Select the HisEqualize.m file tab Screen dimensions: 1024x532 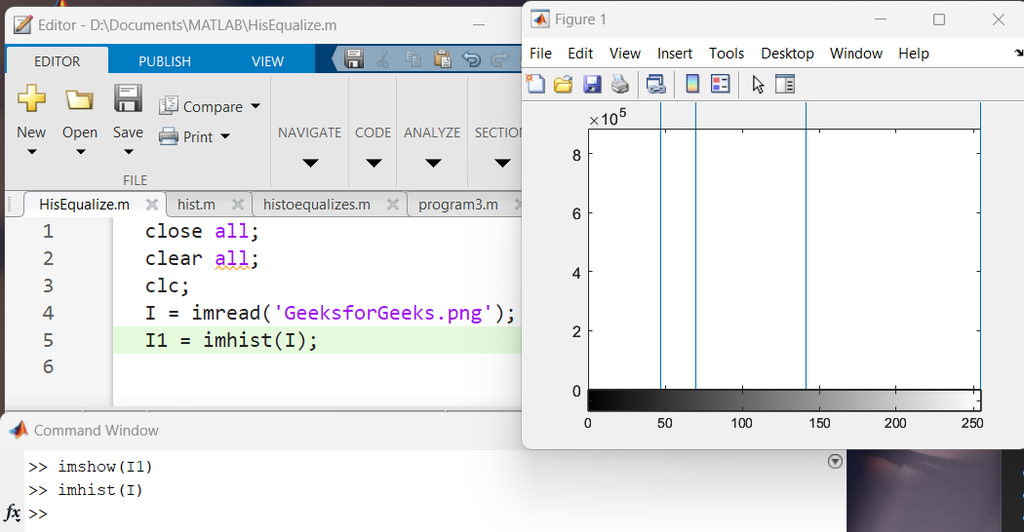[x=84, y=204]
